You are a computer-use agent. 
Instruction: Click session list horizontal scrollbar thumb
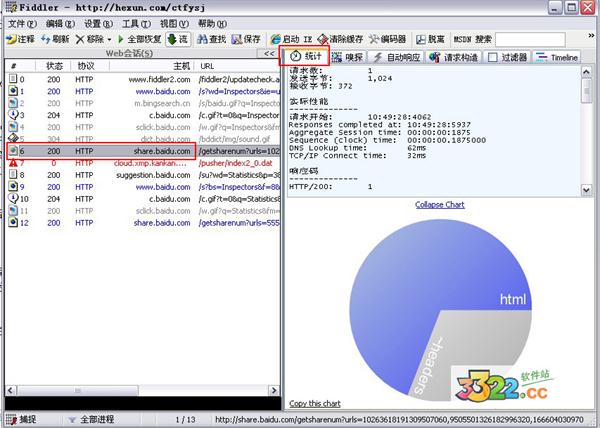click(x=78, y=391)
